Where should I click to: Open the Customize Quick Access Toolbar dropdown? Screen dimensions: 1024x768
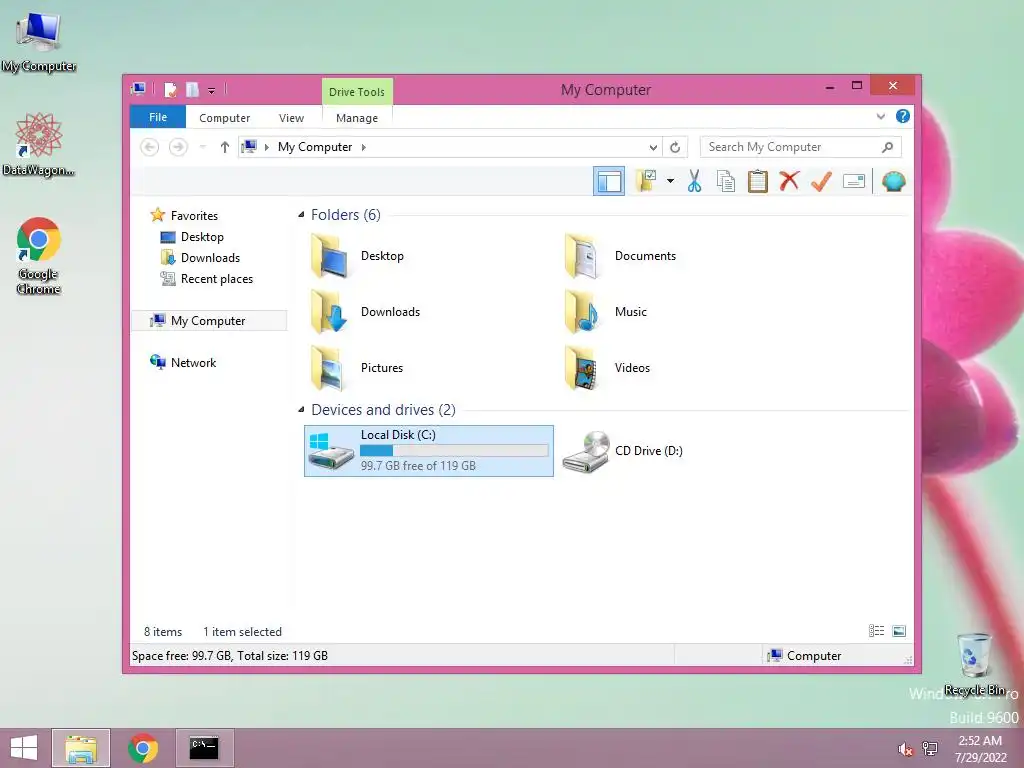tap(212, 90)
